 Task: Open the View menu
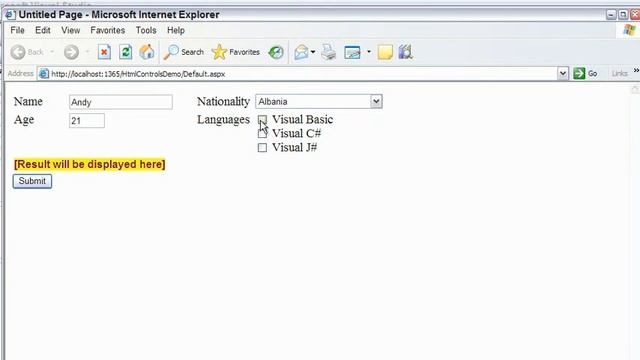[70, 31]
